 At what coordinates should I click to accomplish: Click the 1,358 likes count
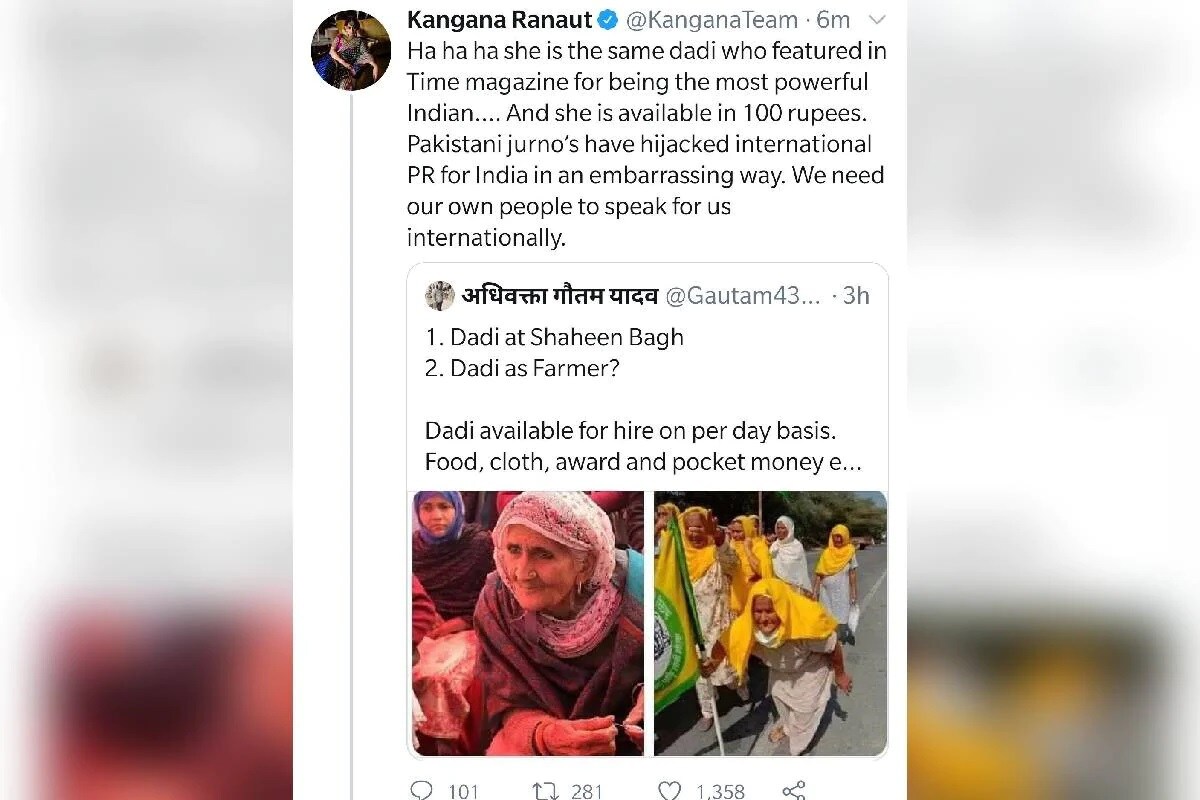[x=720, y=791]
